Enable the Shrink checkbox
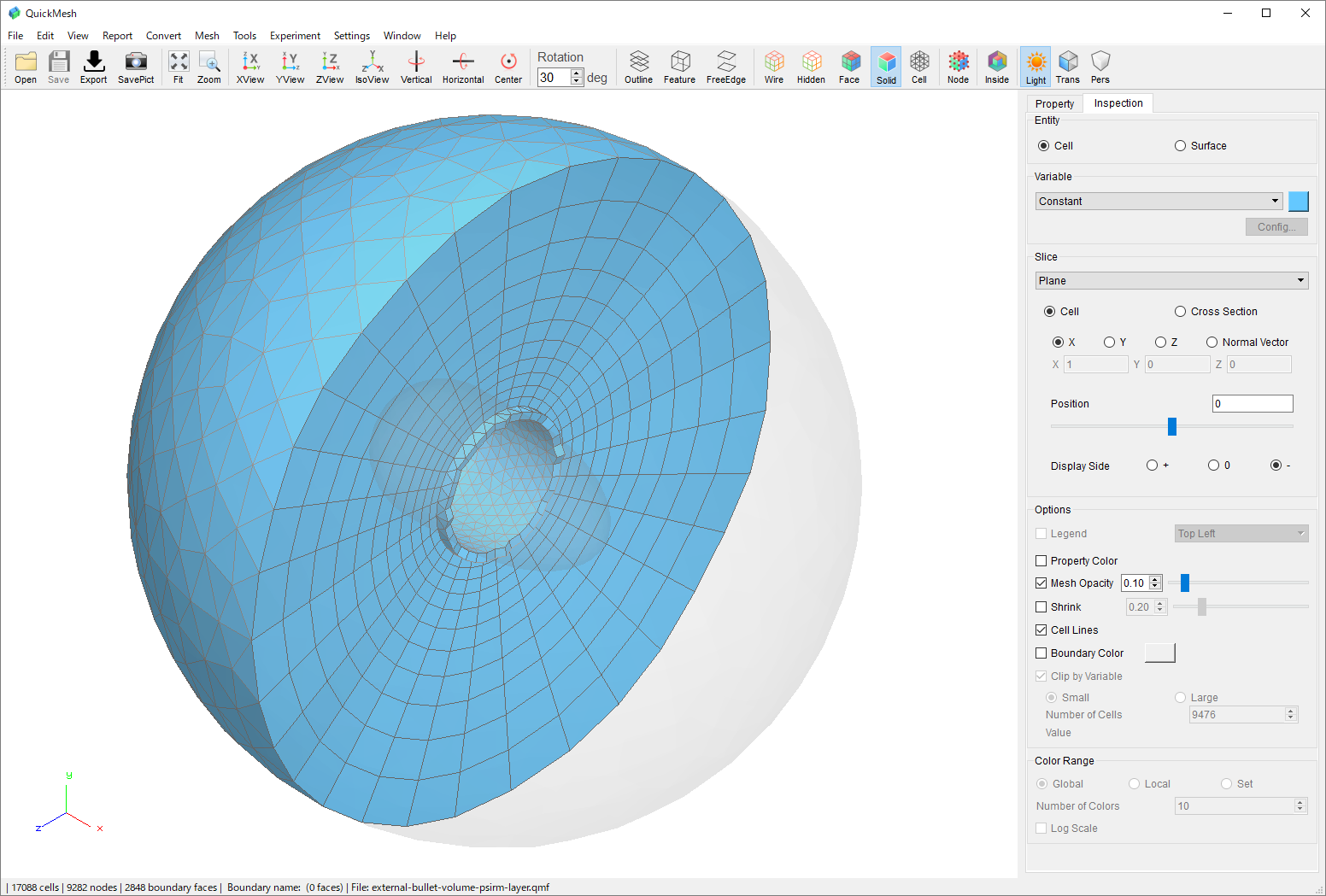The image size is (1326, 896). pyautogui.click(x=1041, y=607)
